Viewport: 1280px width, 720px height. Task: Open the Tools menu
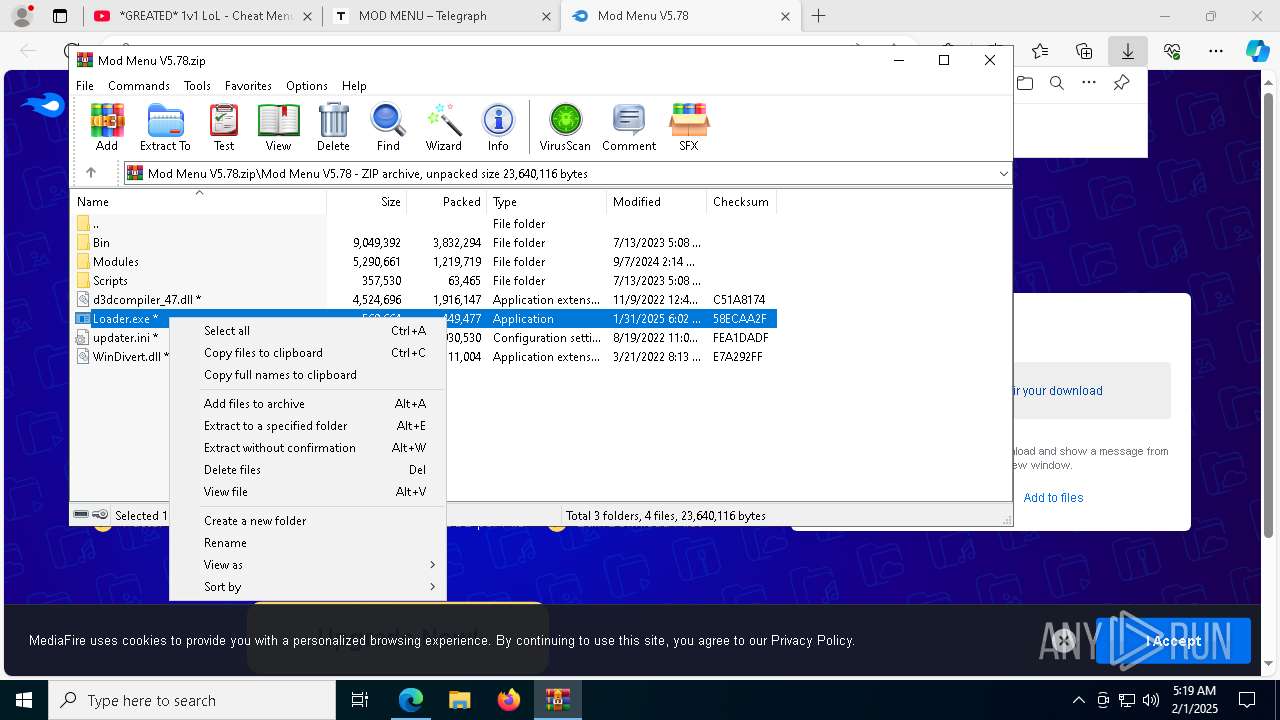pyautogui.click(x=197, y=86)
